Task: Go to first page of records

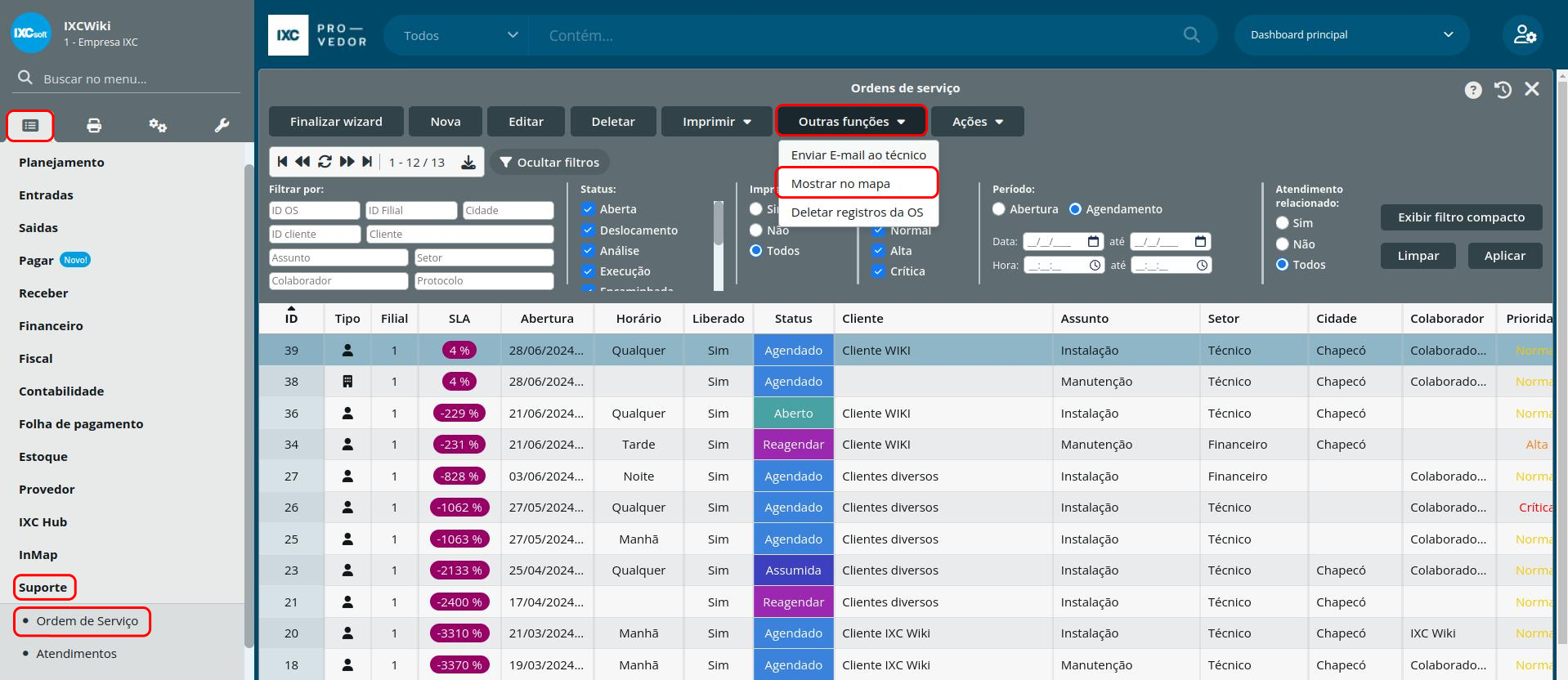Action: (282, 162)
